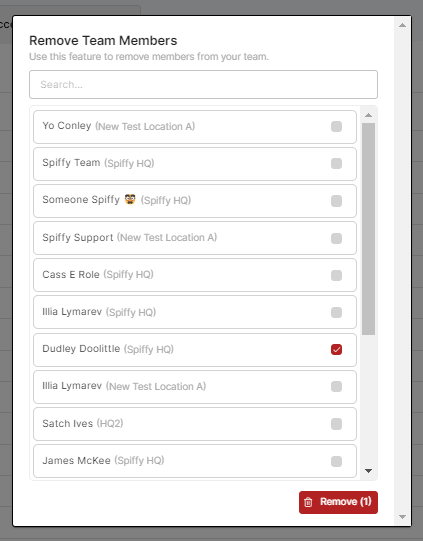Select the Satch Ives row
Viewport: 423px width, 541px height.
click(x=195, y=424)
